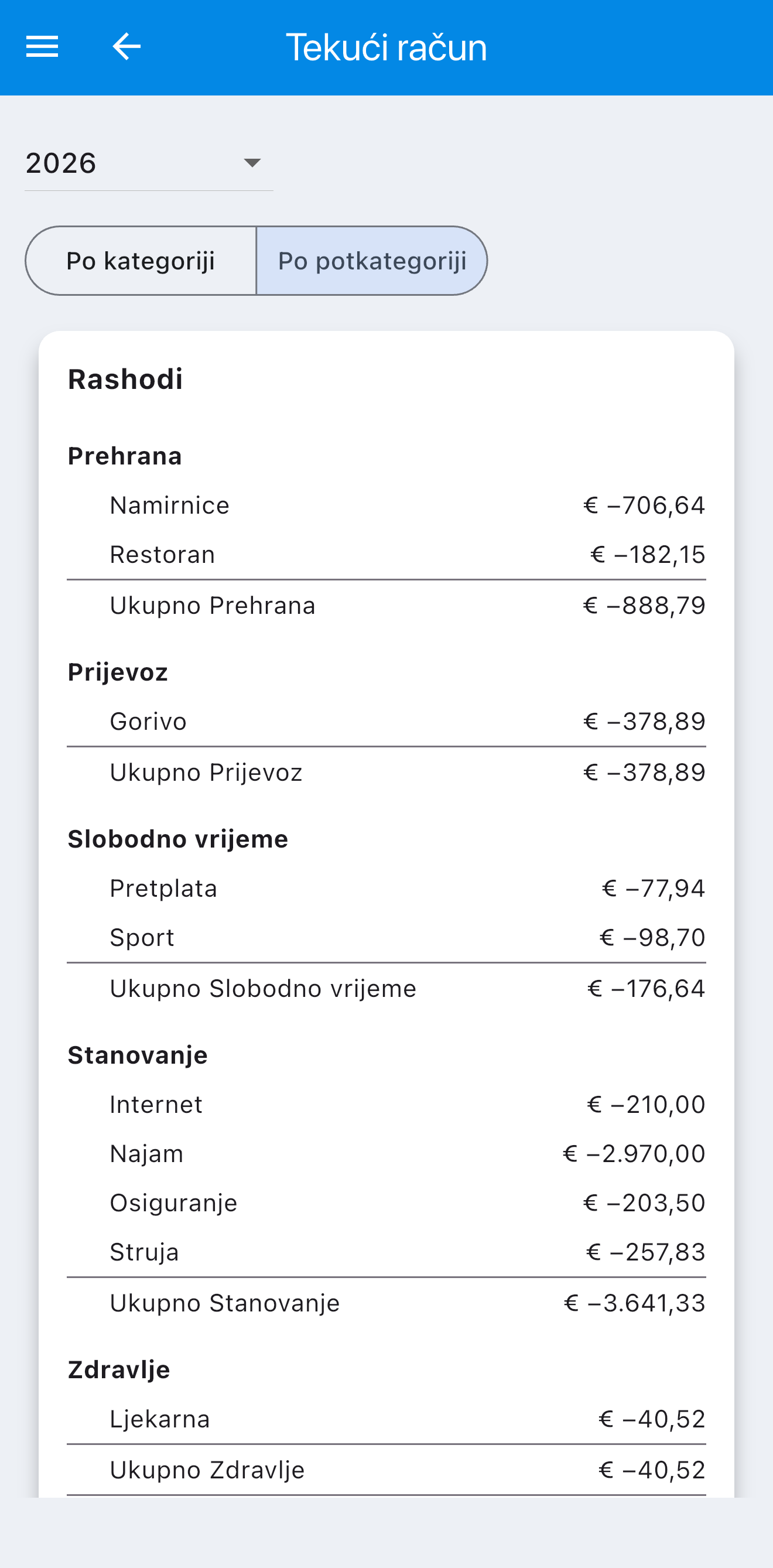Open the hamburger navigation menu

pyautogui.click(x=42, y=46)
